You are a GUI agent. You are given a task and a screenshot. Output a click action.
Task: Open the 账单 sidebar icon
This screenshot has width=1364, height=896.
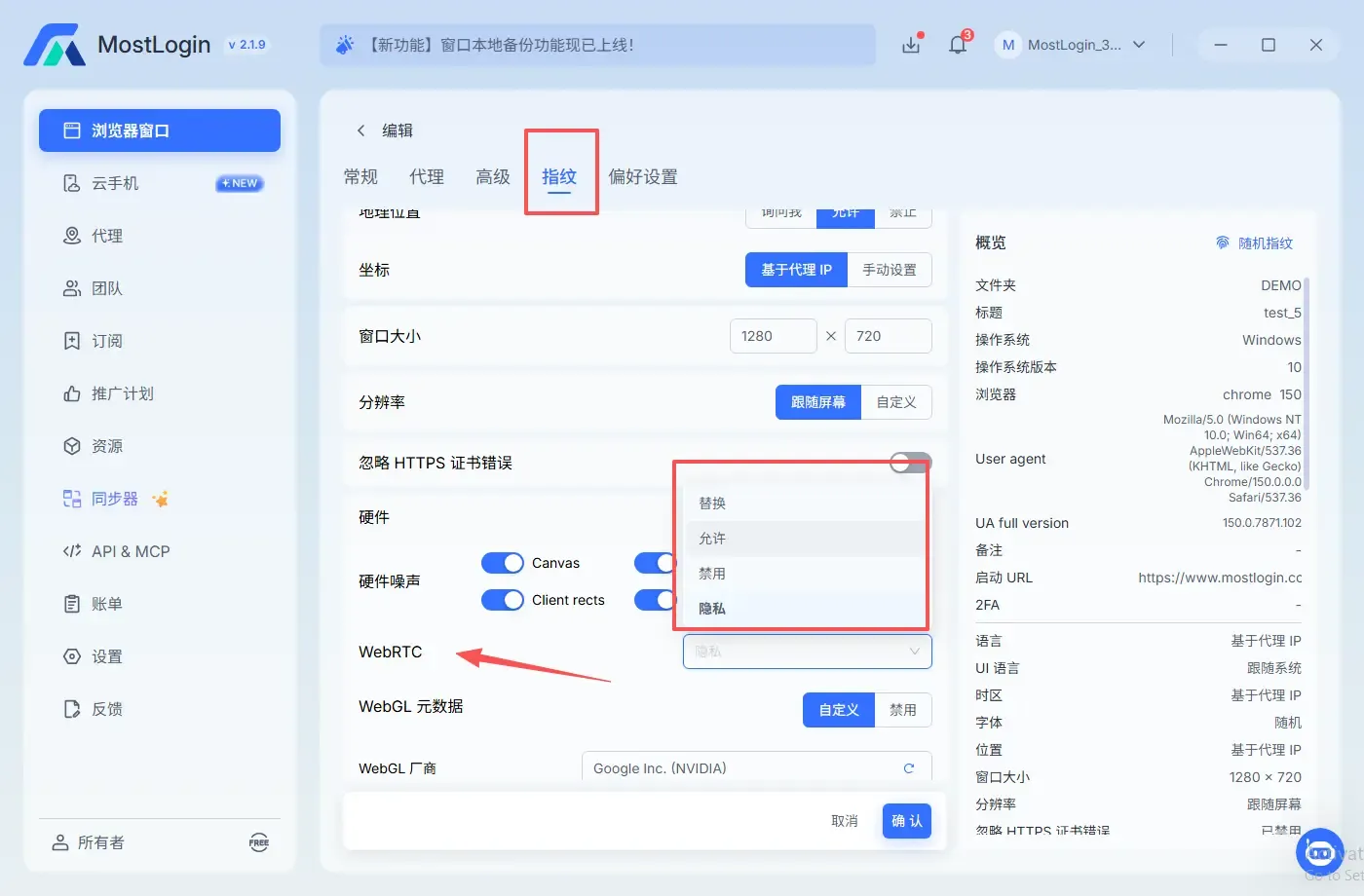72,604
